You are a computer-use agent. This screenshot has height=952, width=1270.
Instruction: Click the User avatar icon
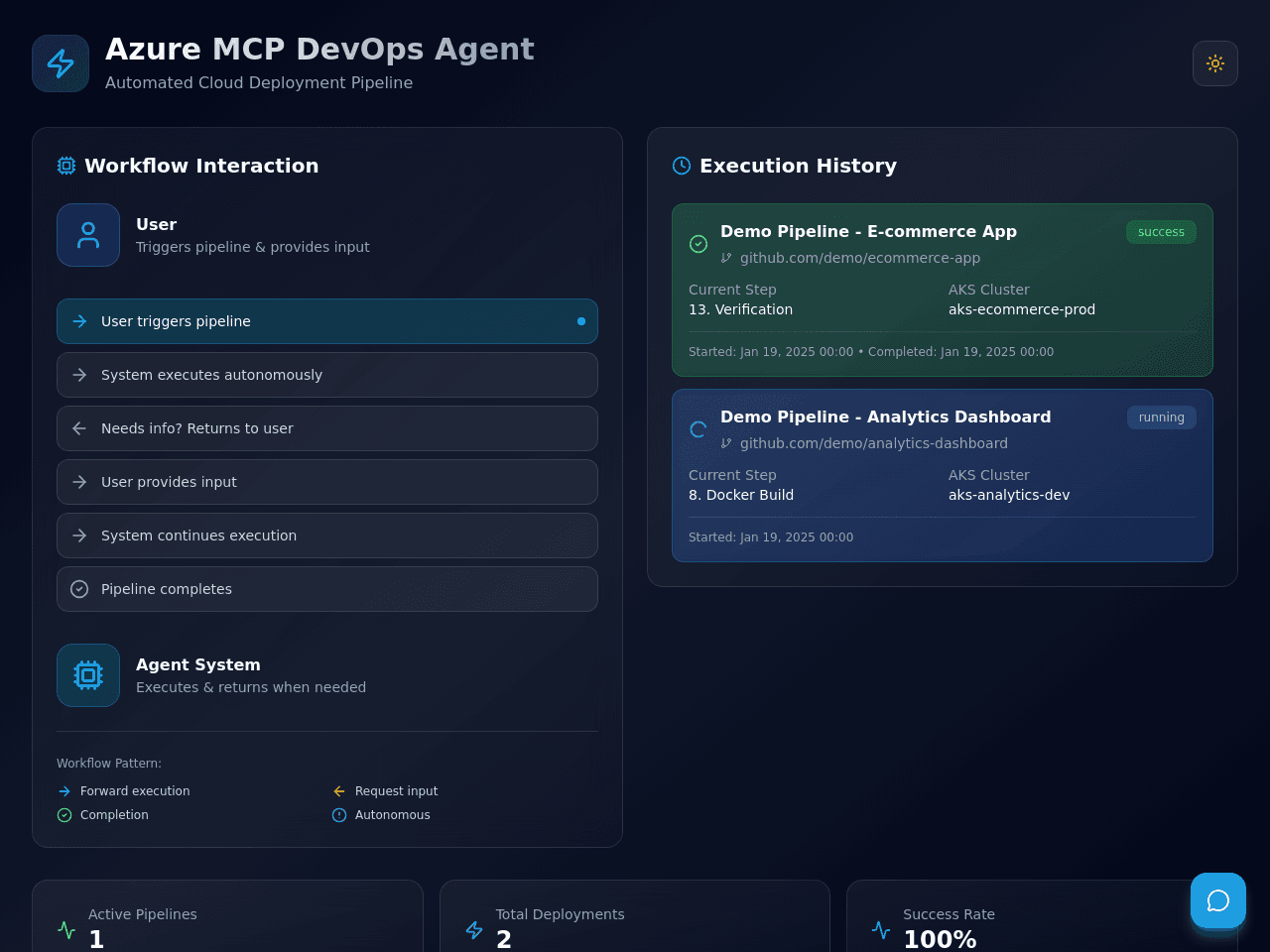88,235
